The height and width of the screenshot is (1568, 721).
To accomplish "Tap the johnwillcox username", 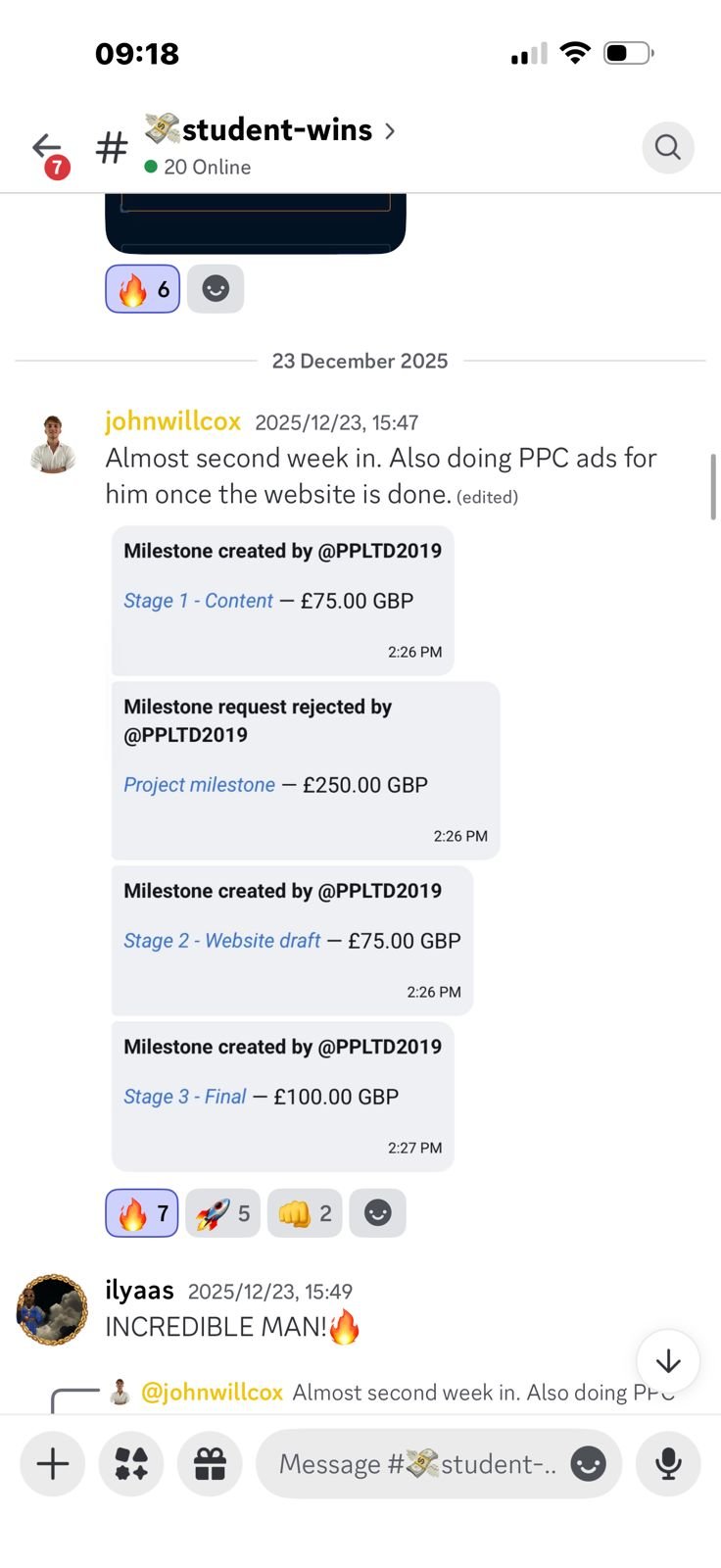I will (172, 421).
